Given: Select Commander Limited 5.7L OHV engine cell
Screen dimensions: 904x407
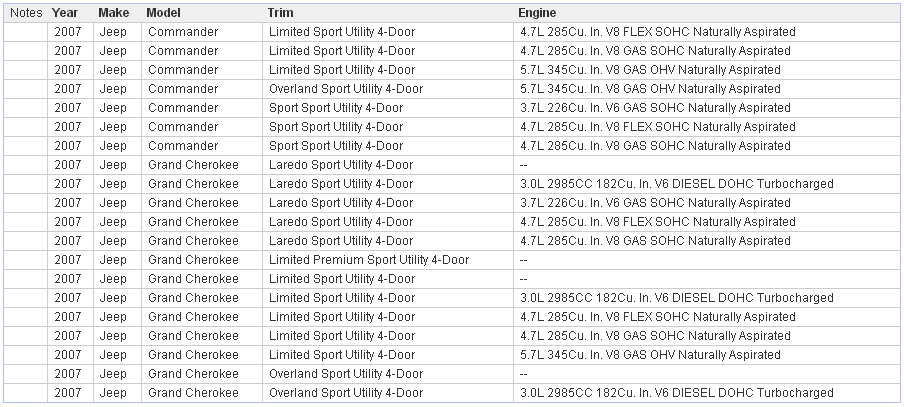Looking at the screenshot, I should click(650, 70).
